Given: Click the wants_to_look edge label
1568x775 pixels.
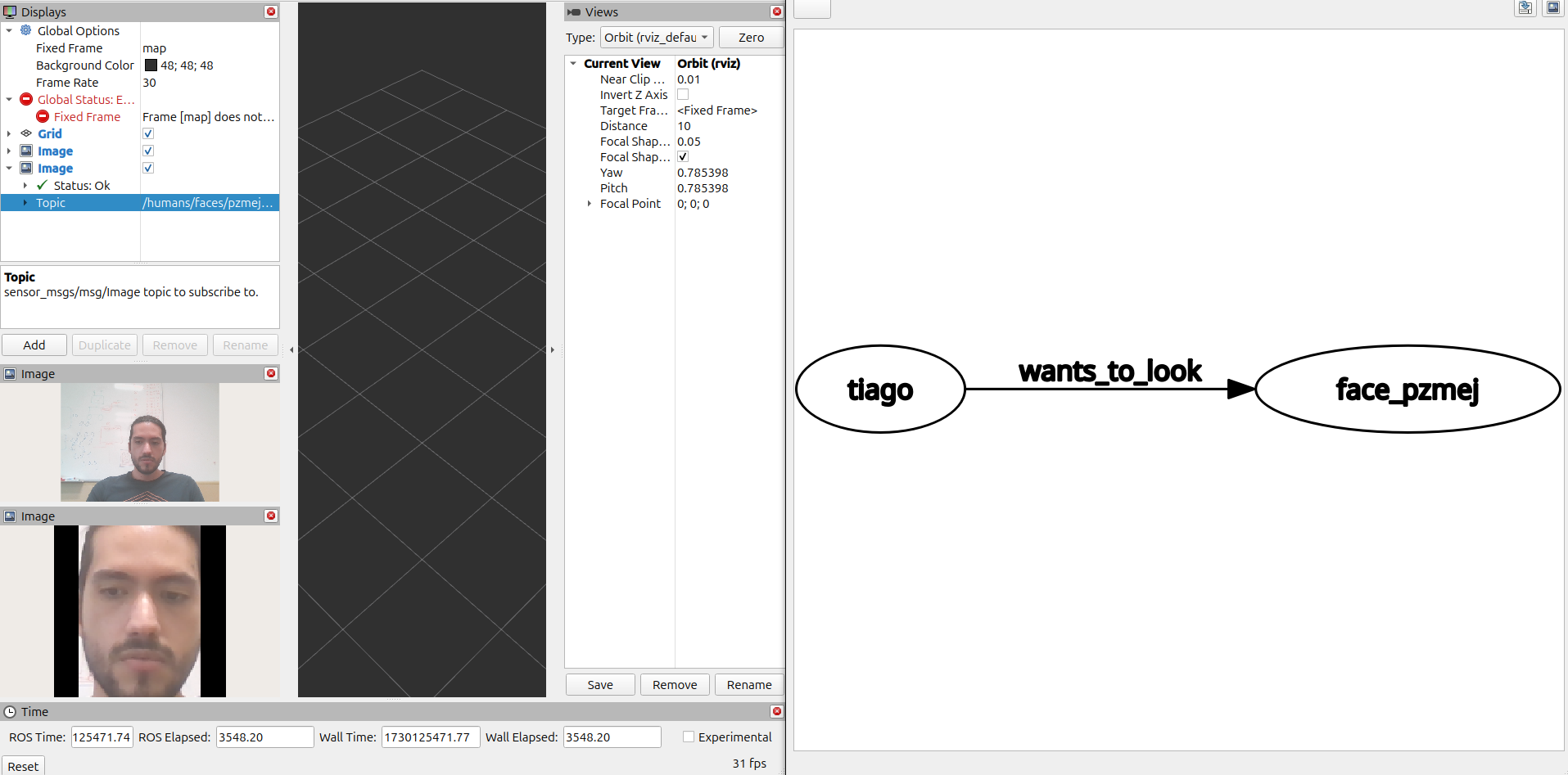Looking at the screenshot, I should pos(1109,372).
